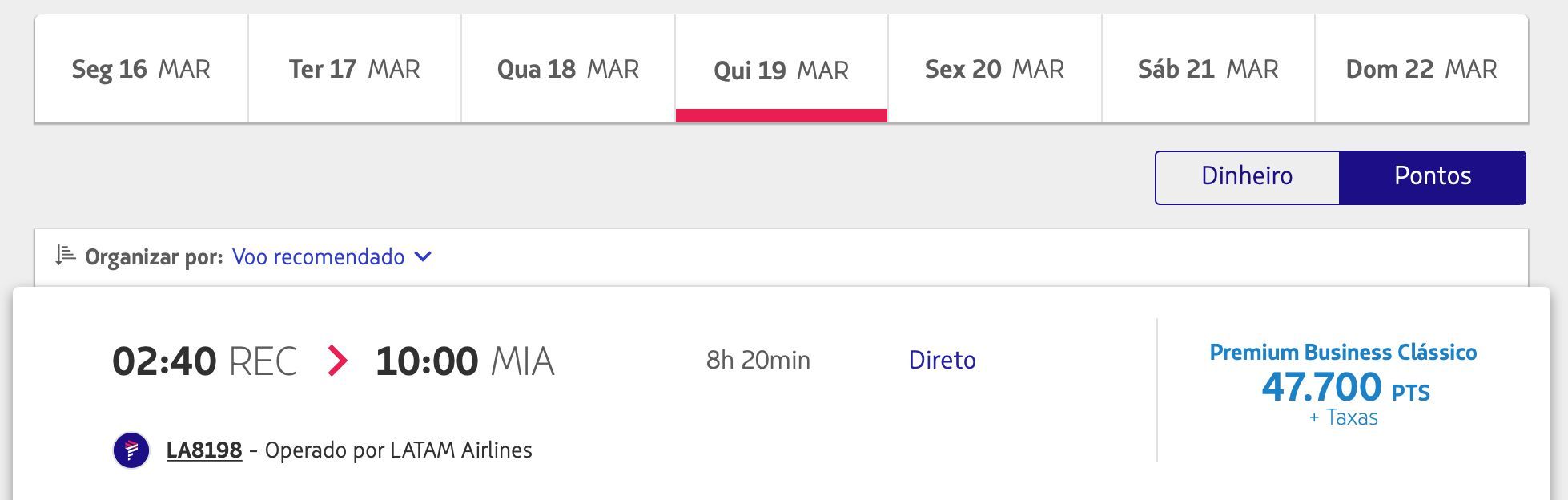Click the red arrow between REC and MIA
The height and width of the screenshot is (500, 1568).
coord(337,361)
